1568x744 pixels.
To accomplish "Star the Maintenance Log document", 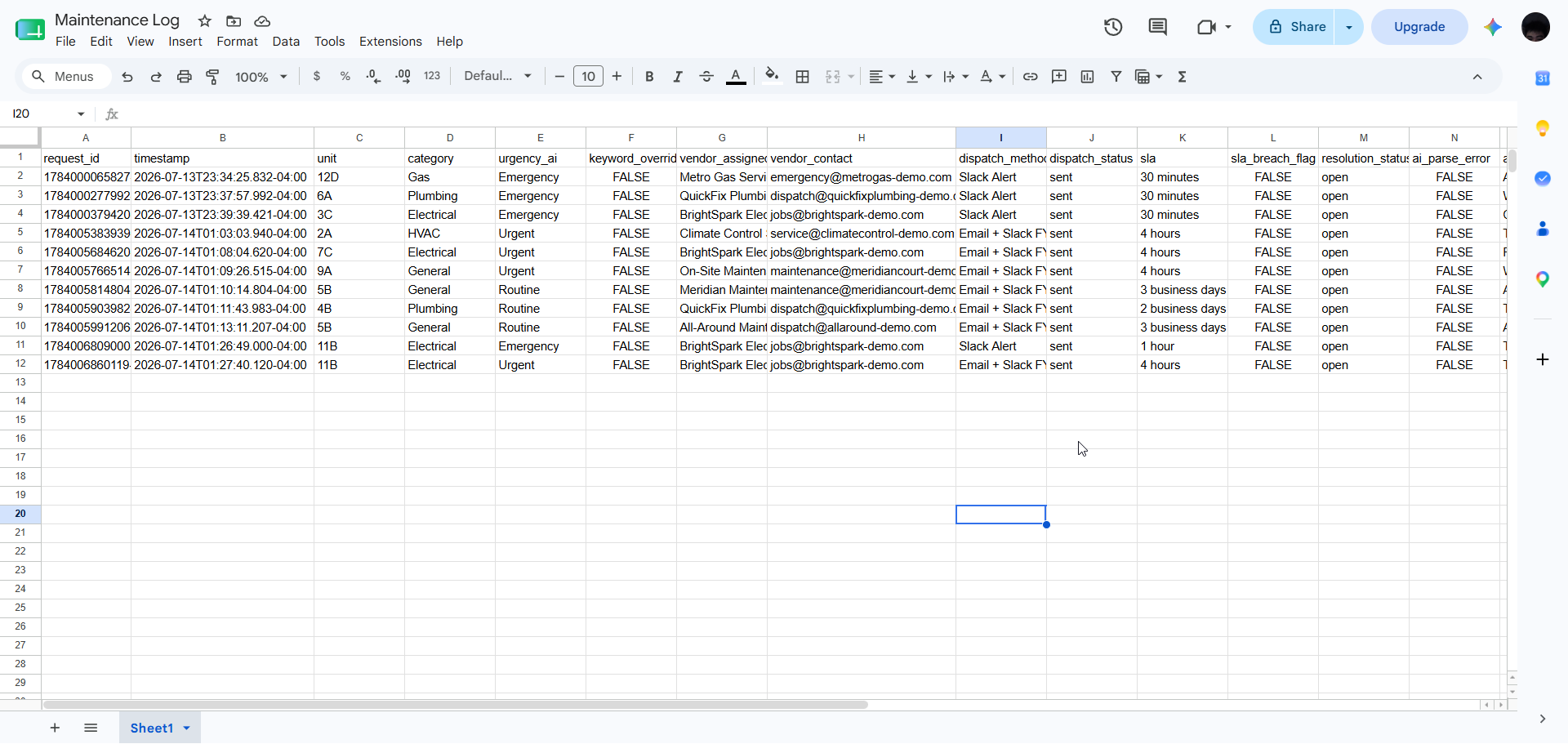I will (x=205, y=21).
